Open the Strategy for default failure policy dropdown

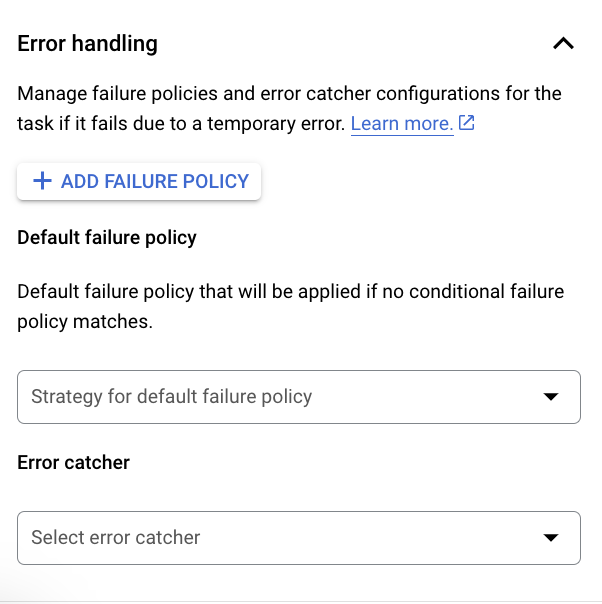point(298,397)
